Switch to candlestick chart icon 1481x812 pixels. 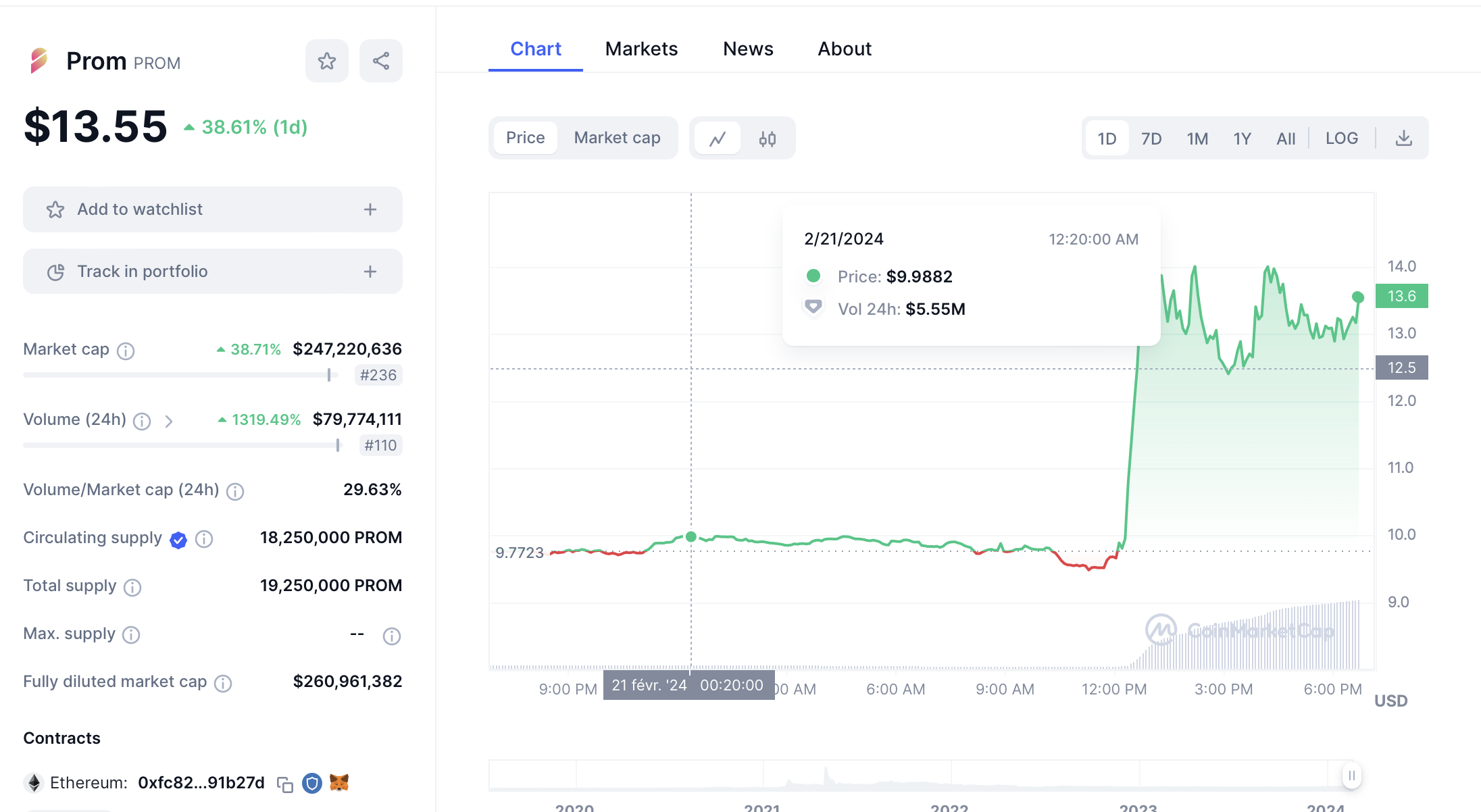coord(768,138)
